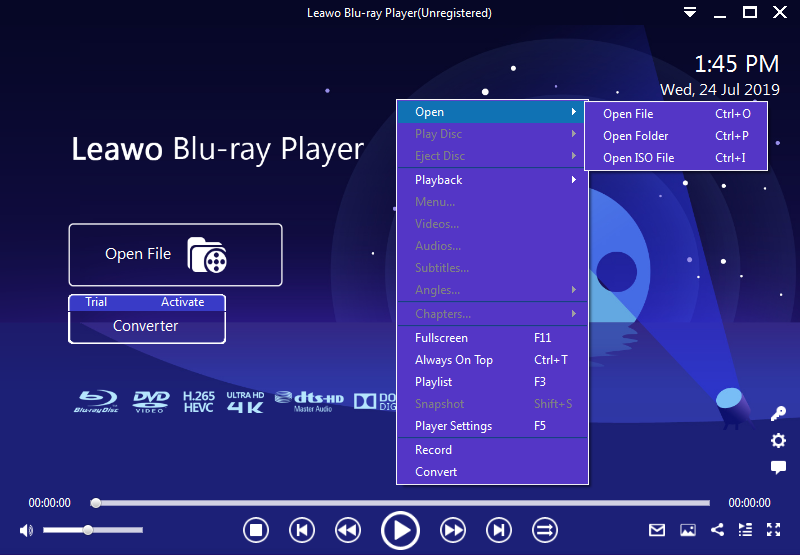Click the Subtitles... menu entry
The image size is (800, 555).
pyautogui.click(x=492, y=268)
